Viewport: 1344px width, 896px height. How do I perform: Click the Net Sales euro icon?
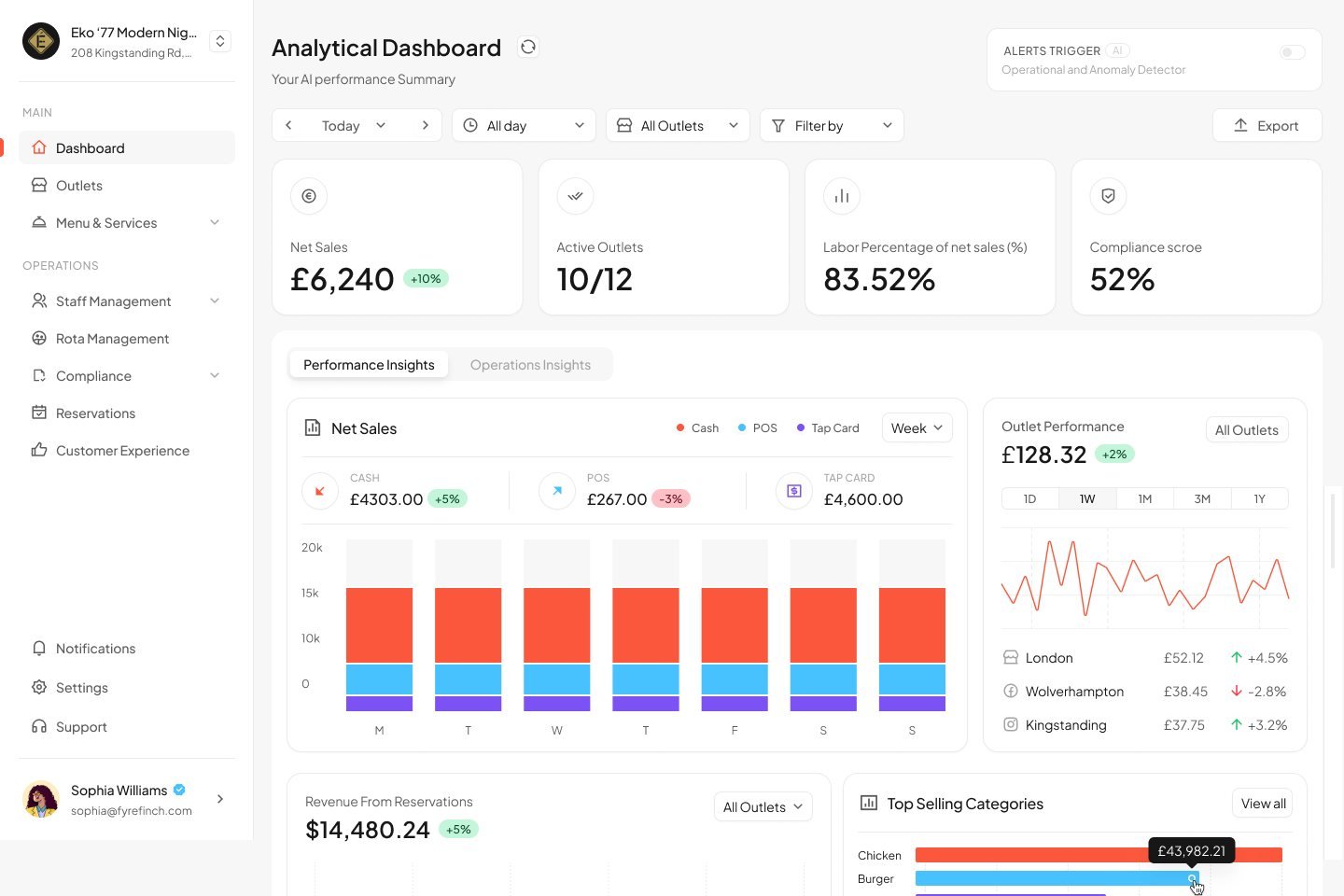coord(309,196)
